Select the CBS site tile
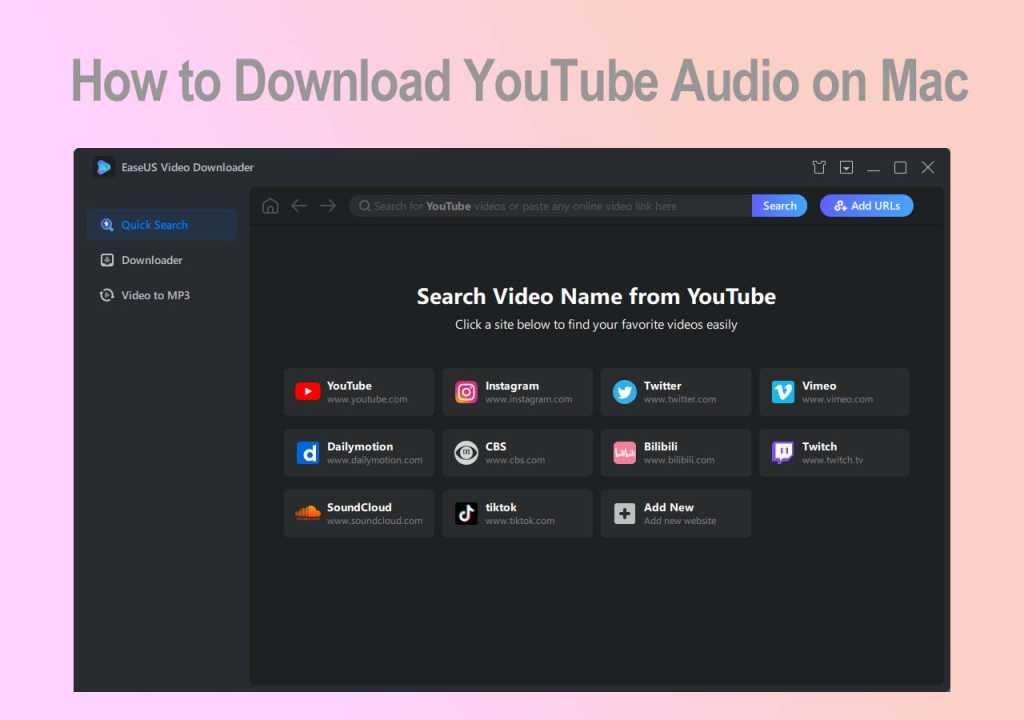 click(517, 453)
